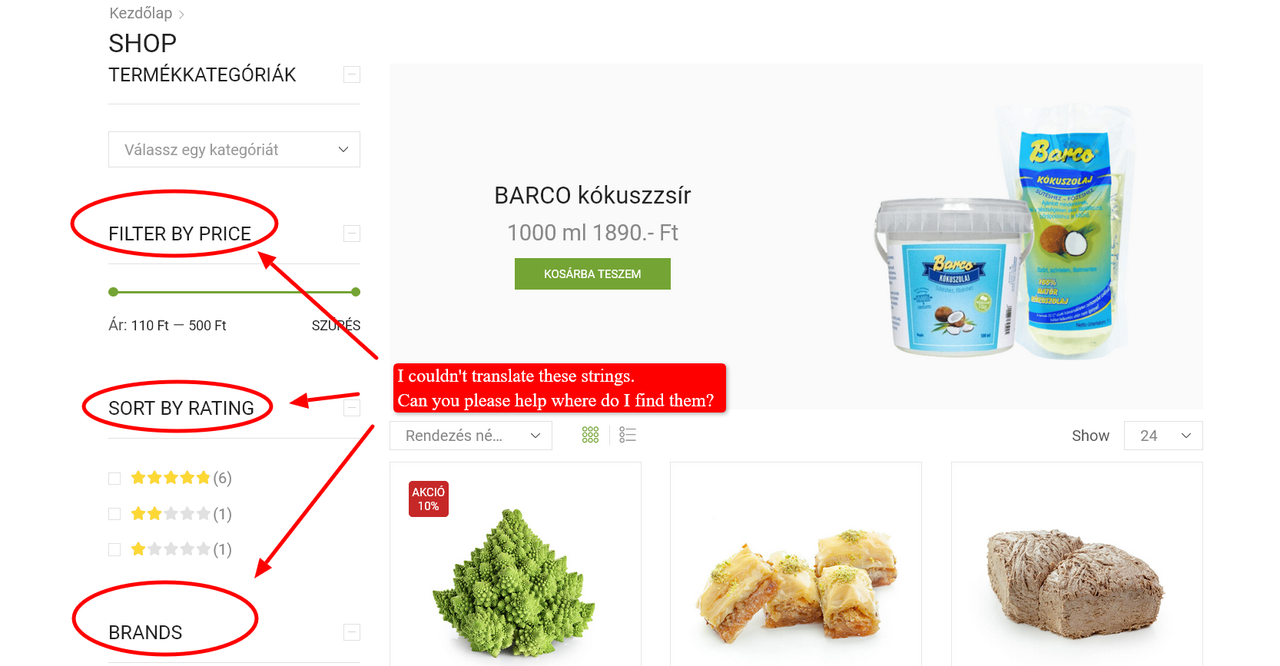Viewport: 1280px width, 666px height.
Task: Open the Show 24 items dropdown
Action: pos(1163,435)
